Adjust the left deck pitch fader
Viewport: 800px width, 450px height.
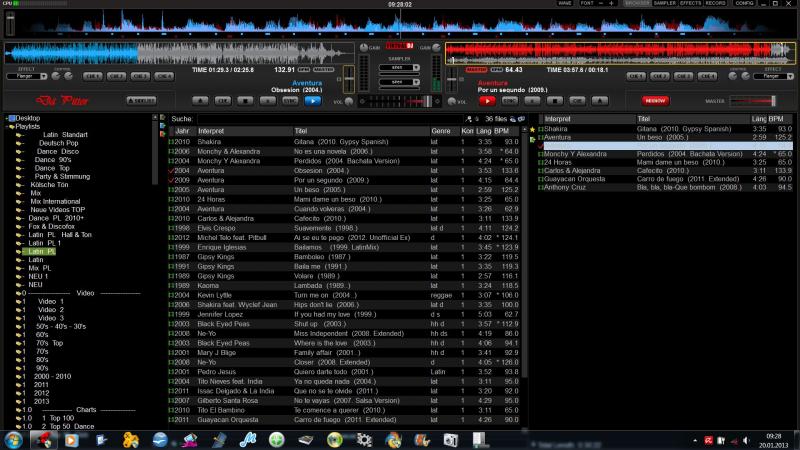(349, 79)
